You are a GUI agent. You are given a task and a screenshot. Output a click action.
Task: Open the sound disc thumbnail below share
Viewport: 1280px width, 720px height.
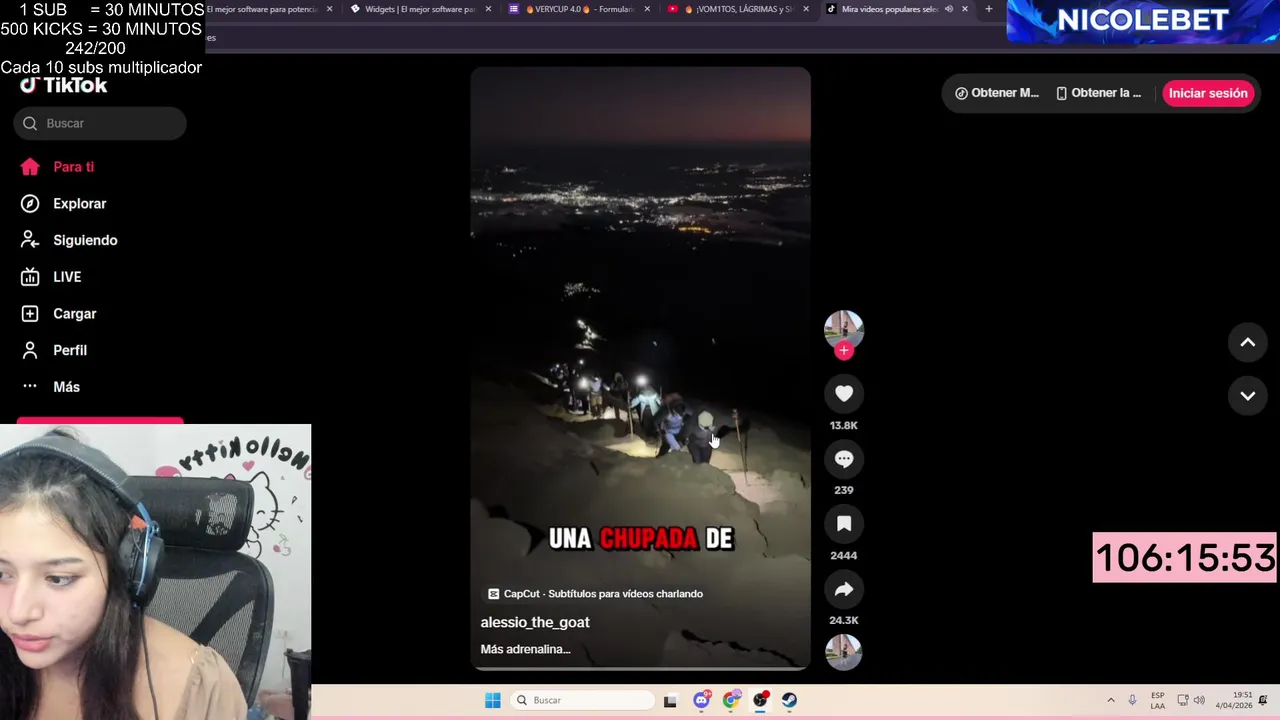click(844, 652)
